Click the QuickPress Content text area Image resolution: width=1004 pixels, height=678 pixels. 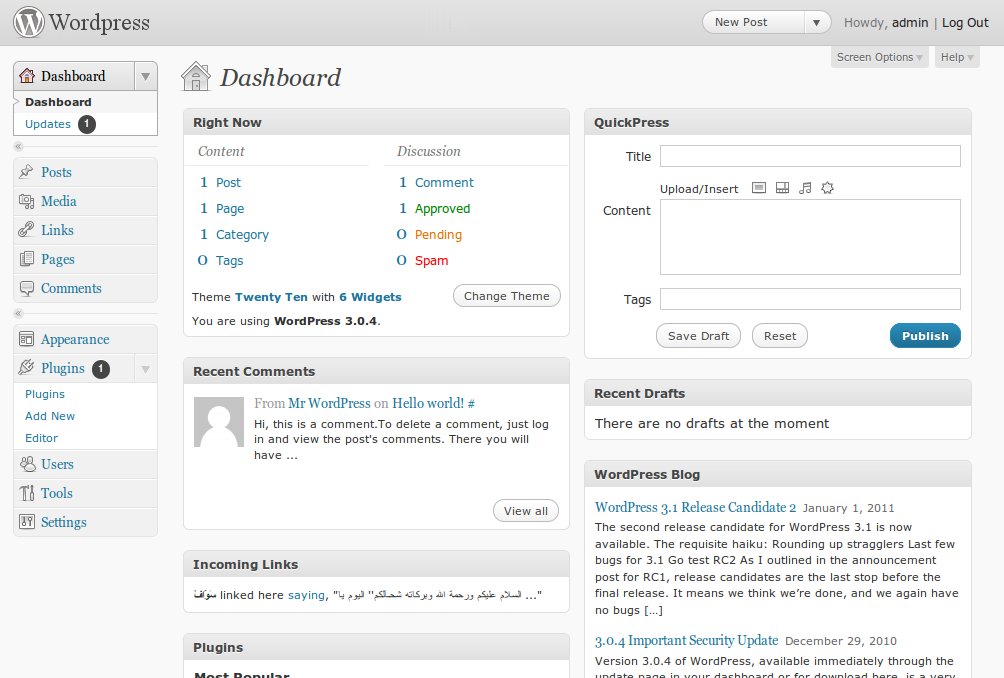tap(810, 237)
